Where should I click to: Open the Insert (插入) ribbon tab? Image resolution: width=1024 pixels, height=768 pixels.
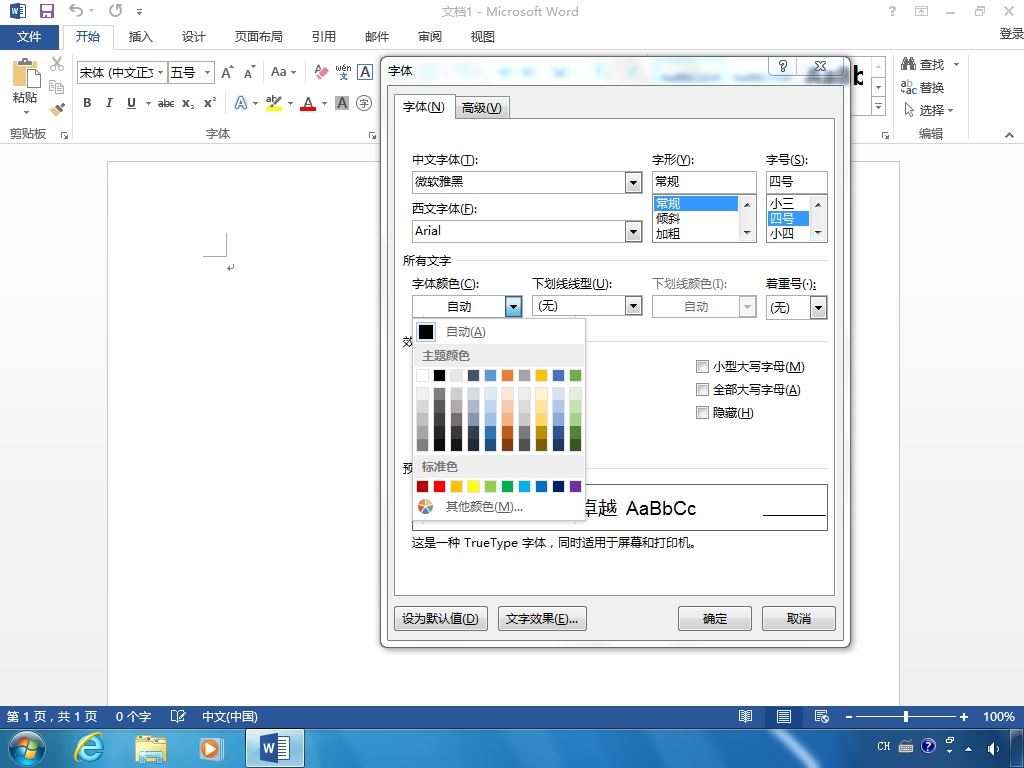(140, 37)
